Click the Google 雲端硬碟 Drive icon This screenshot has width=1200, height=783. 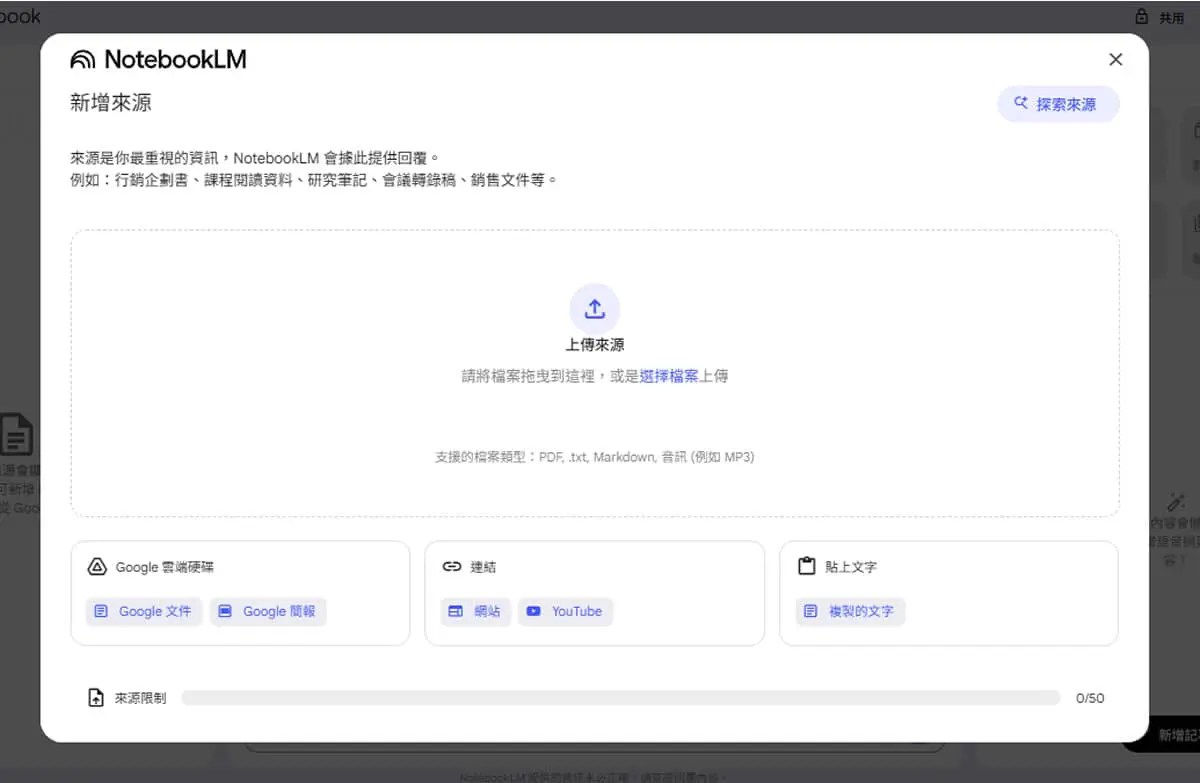97,567
